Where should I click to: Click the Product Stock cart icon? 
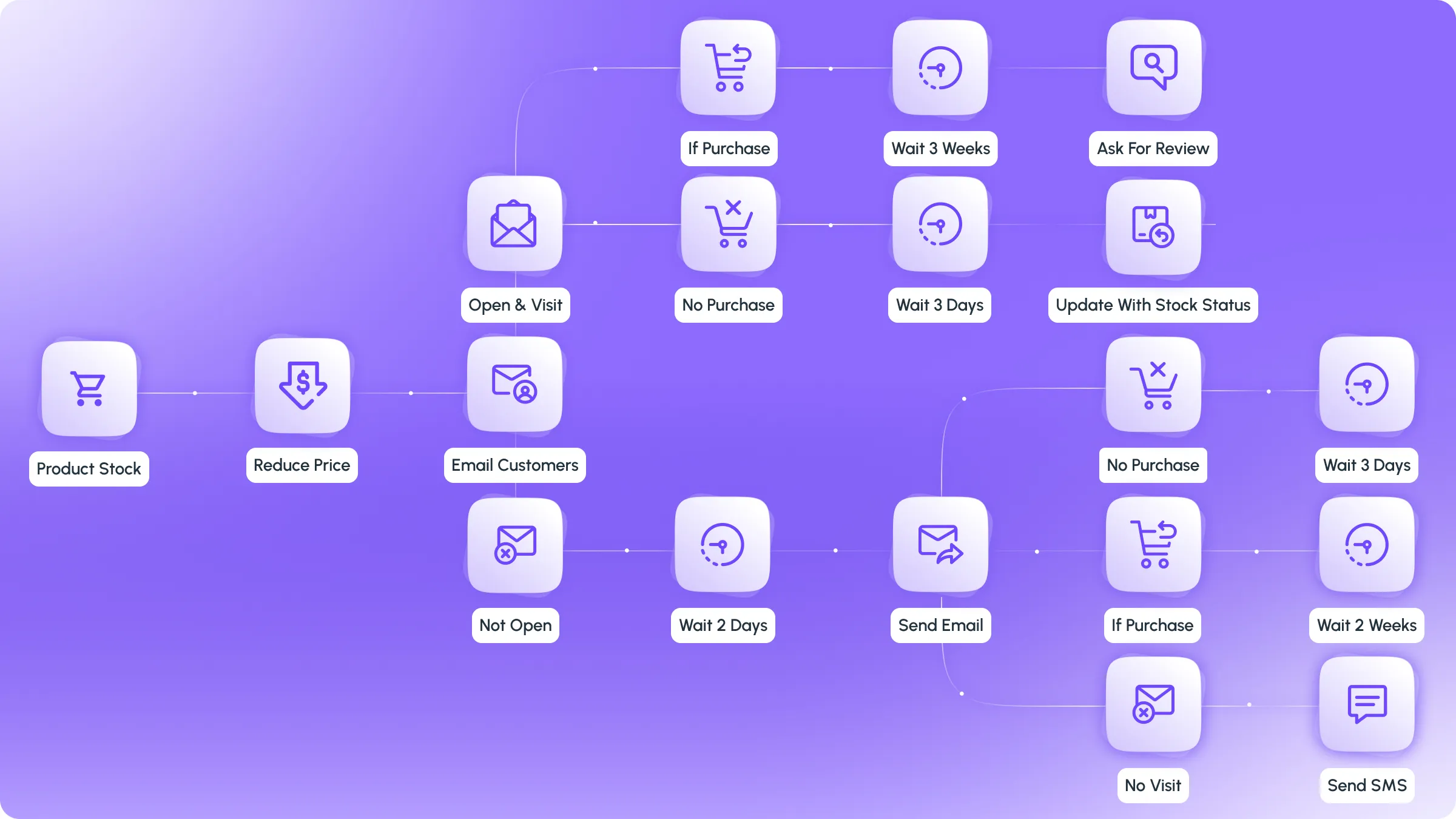pyautogui.click(x=89, y=388)
